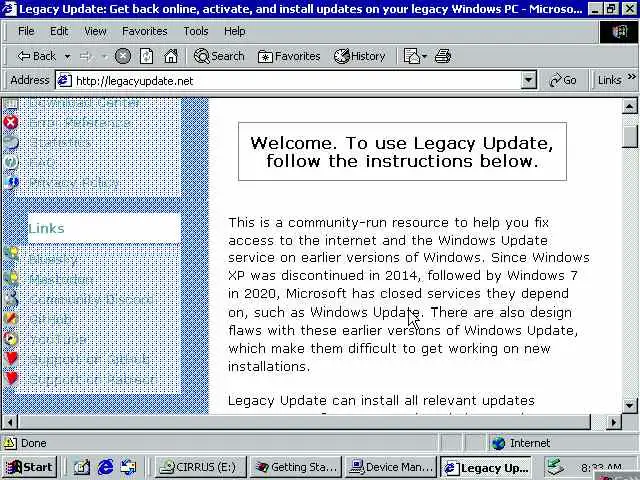This screenshot has width=640, height=480.
Task: Click the FAQ question mark icon
Action: point(11,162)
